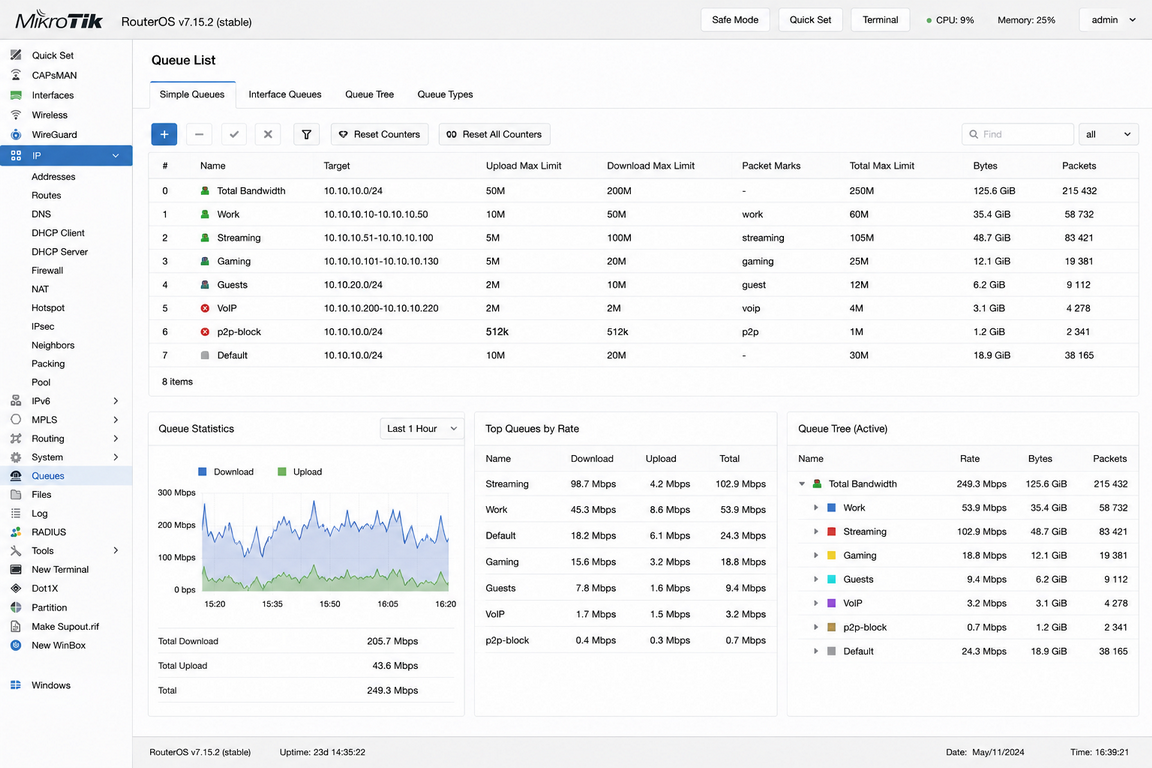Click the Queues sidebar icon

15,475
